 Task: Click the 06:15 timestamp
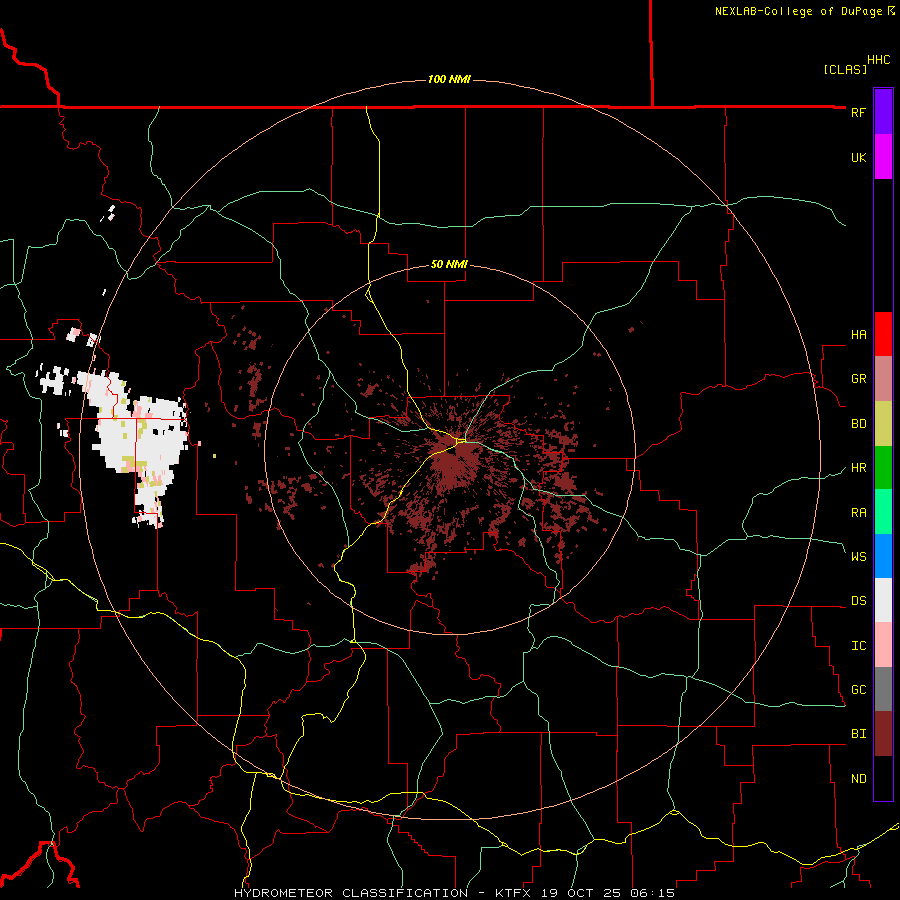pos(651,893)
